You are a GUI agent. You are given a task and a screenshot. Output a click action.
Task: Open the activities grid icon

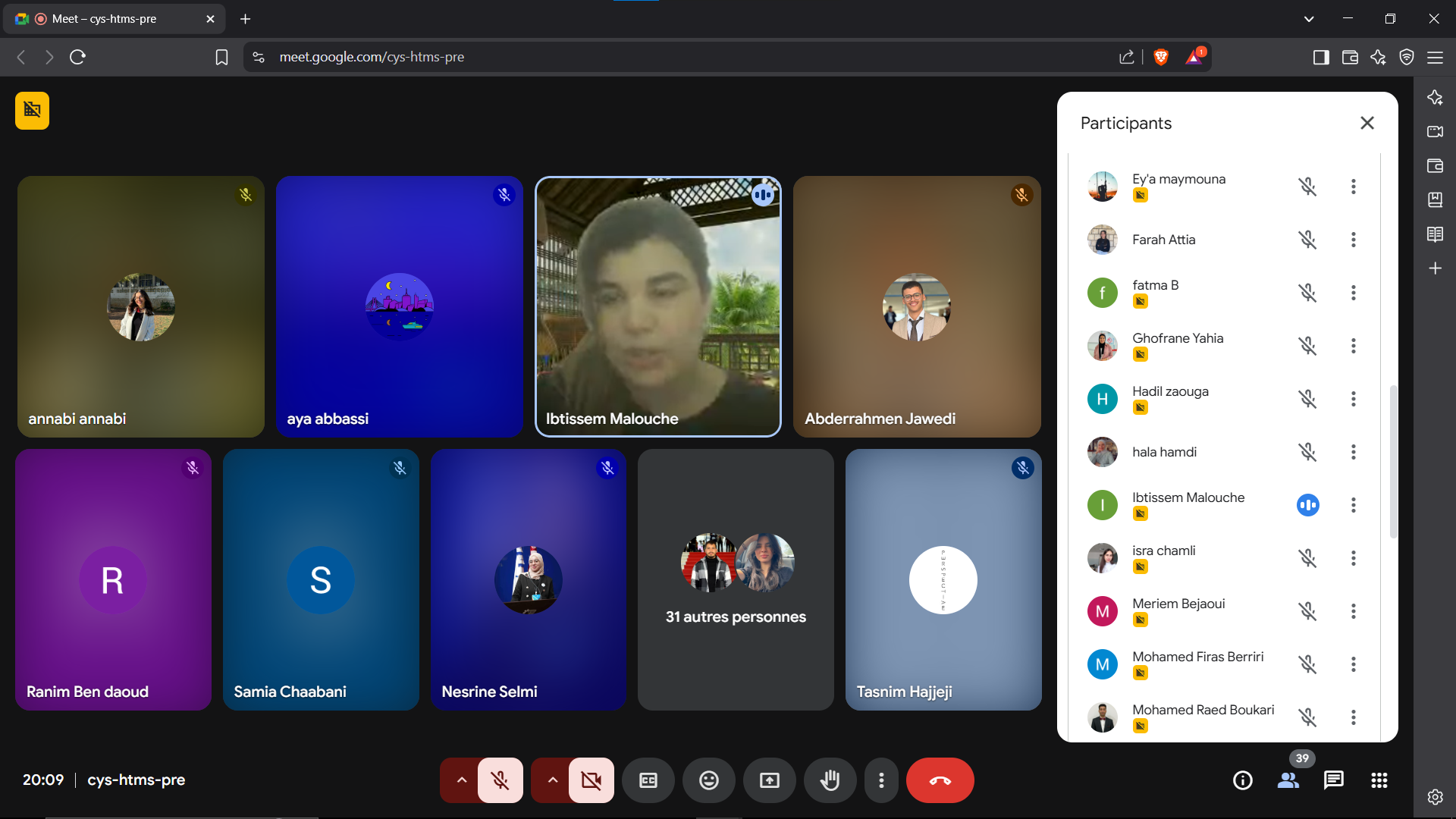1379,780
